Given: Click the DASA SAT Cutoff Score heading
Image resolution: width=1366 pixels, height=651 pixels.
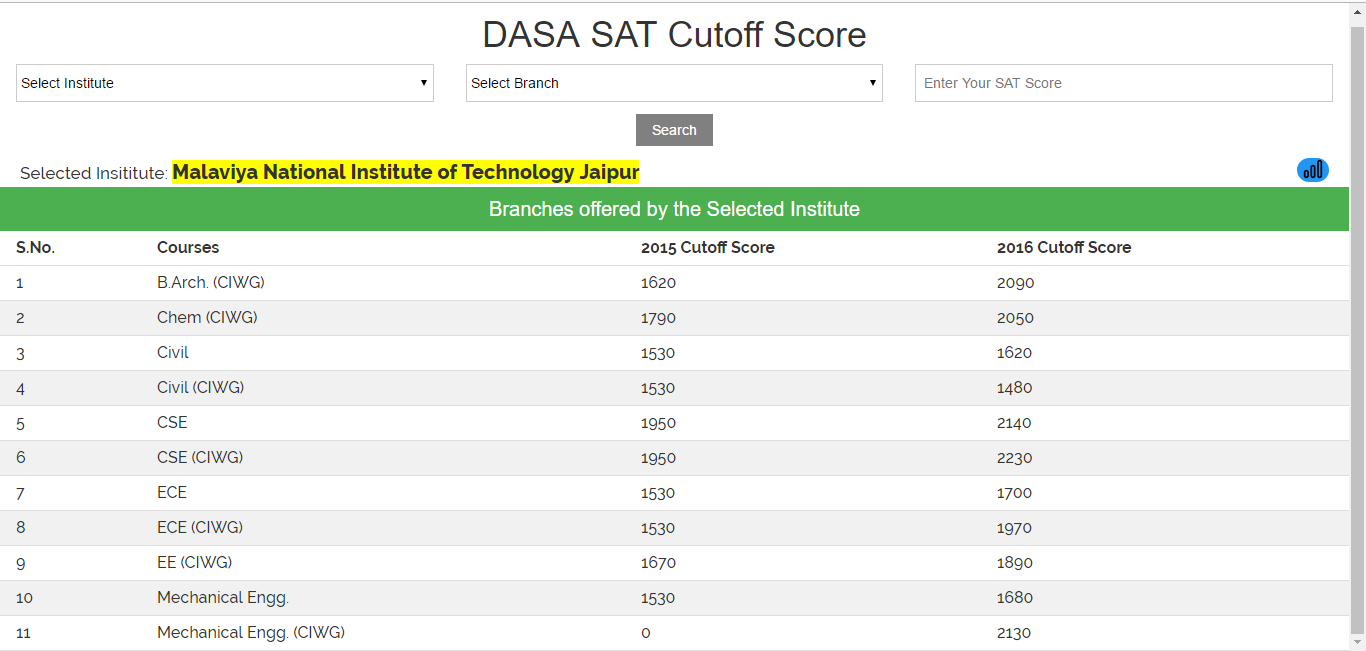Looking at the screenshot, I should 674,35.
